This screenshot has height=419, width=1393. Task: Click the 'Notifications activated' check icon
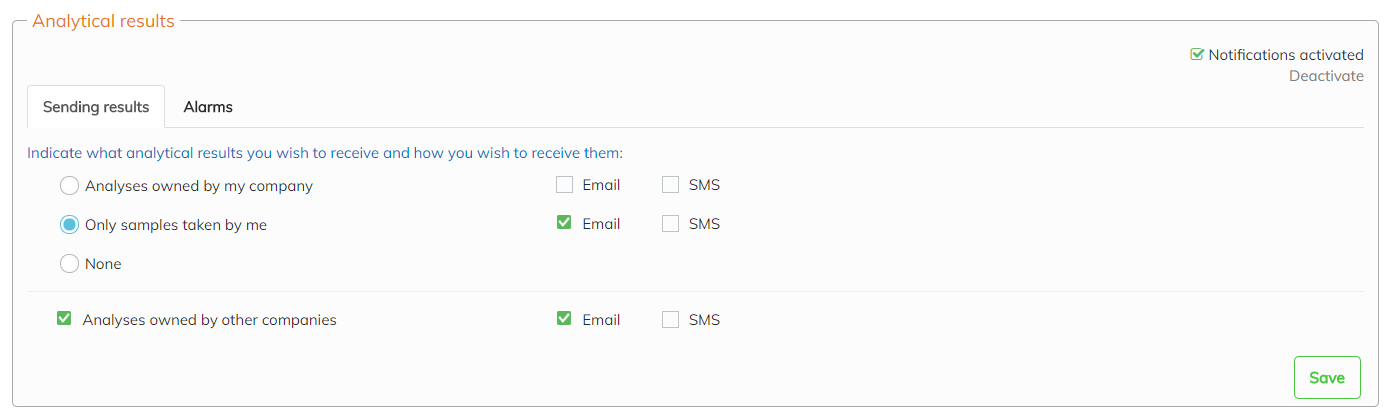tap(1197, 55)
